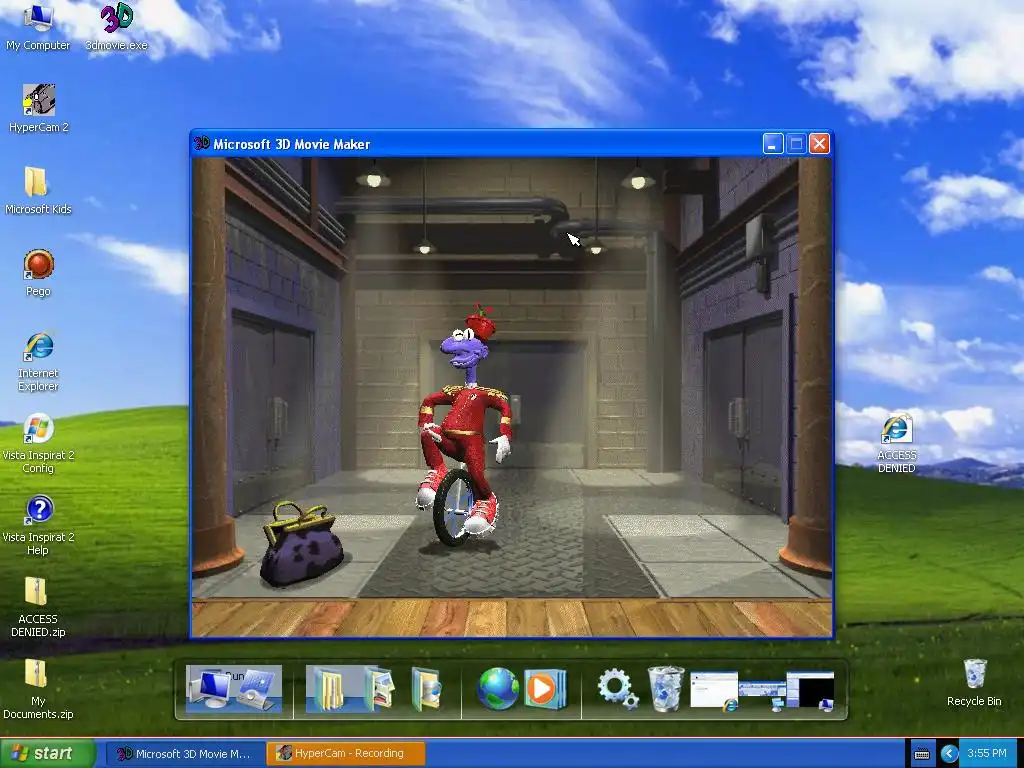Open the Recycle Bin on desktop
1024x768 pixels.
[974, 682]
